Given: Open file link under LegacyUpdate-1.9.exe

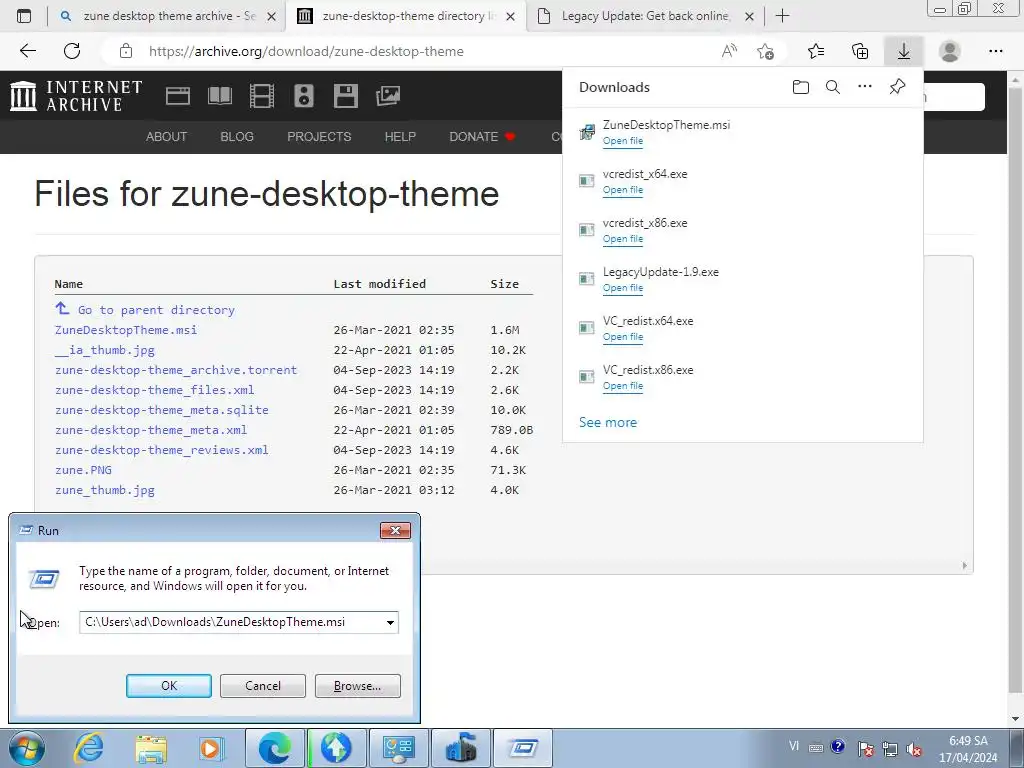Looking at the screenshot, I should 622,288.
